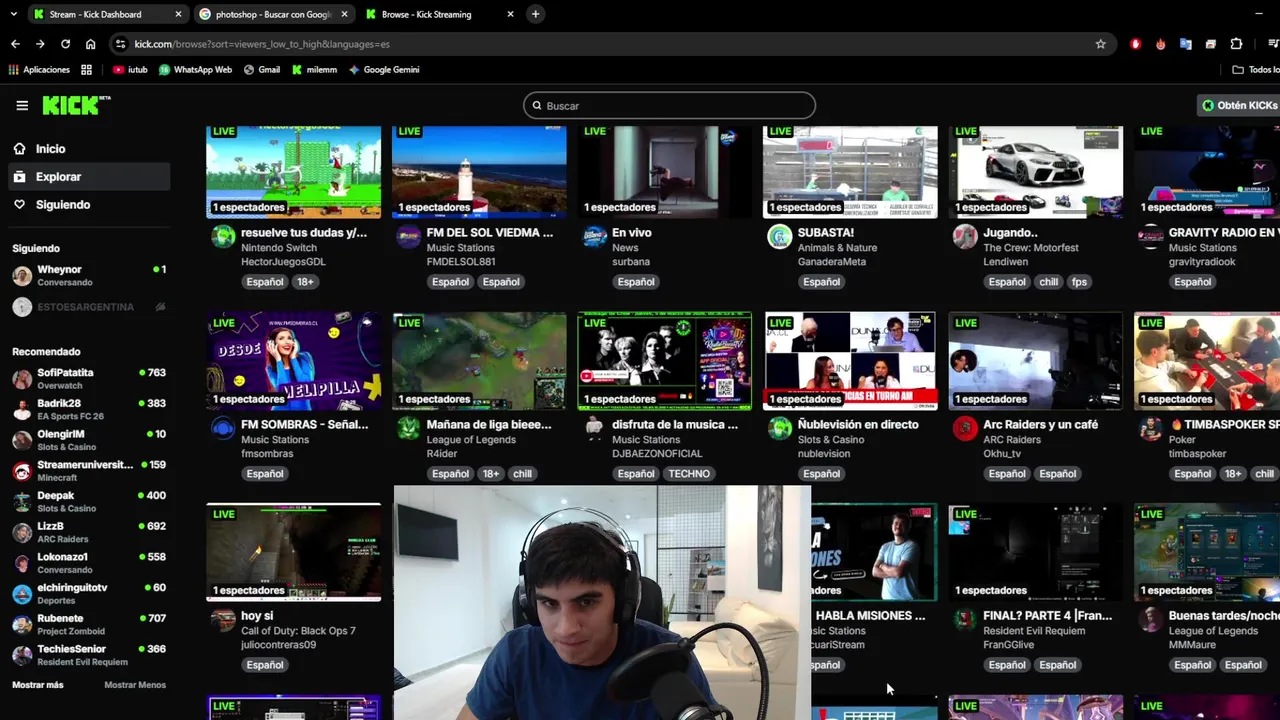
Task: Open Badrik28 in the Recomendado list
Action: [89, 409]
